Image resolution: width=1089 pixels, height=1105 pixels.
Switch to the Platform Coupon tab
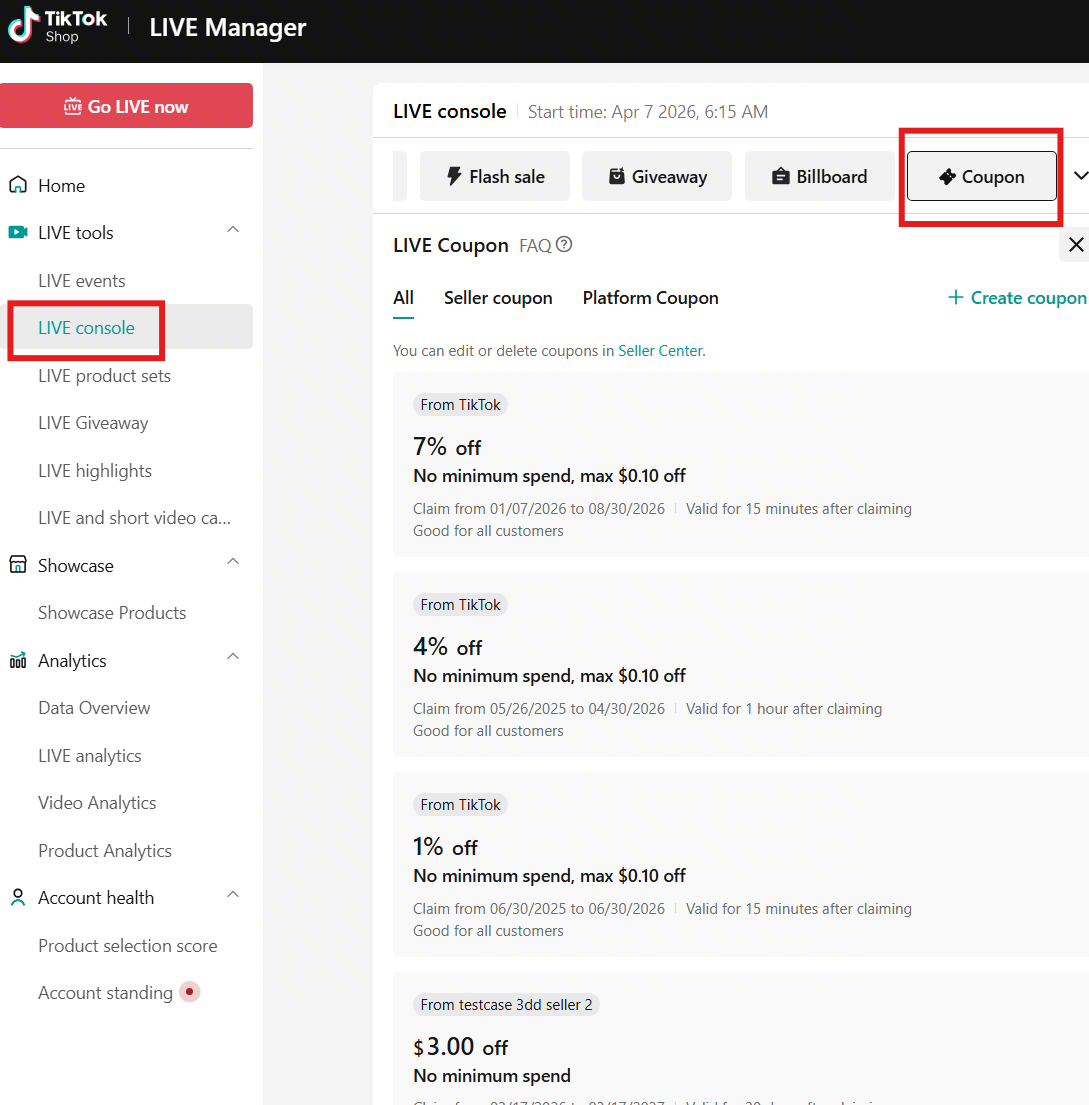[650, 298]
